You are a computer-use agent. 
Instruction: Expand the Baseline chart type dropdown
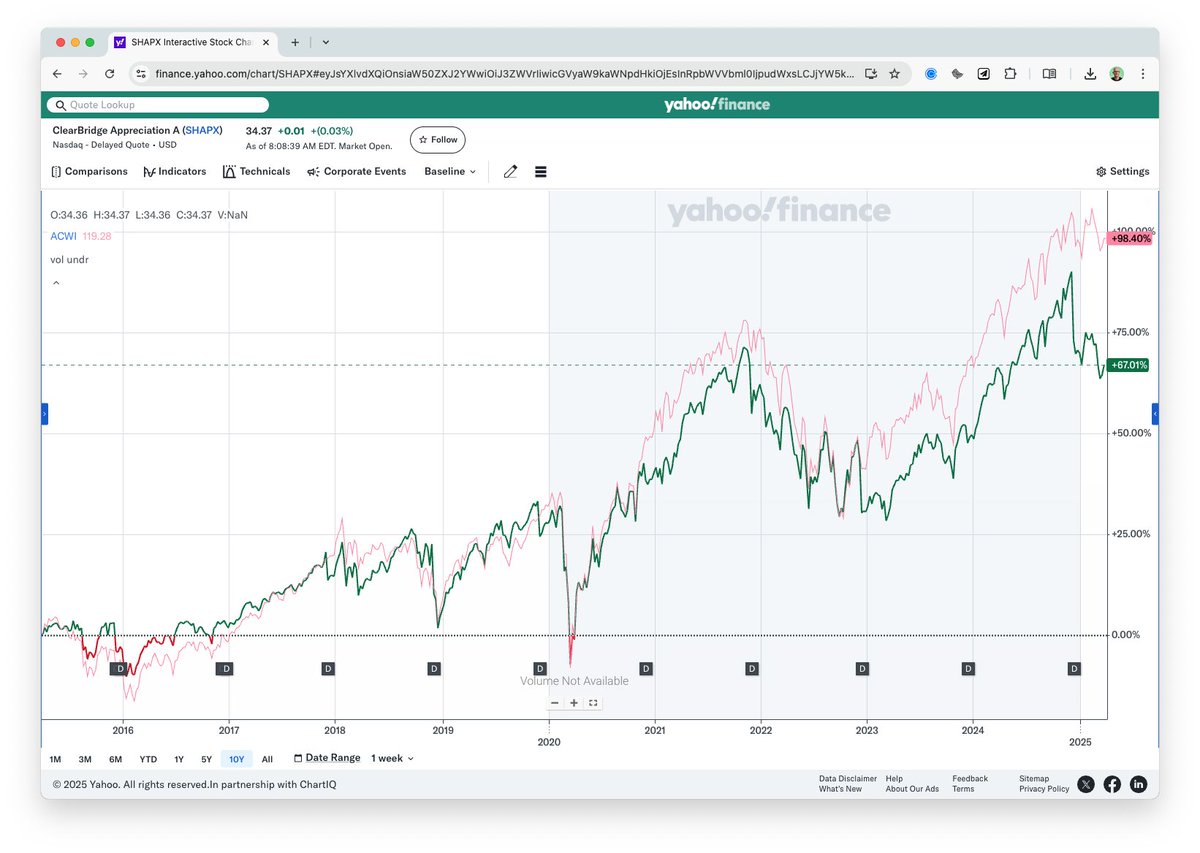[x=450, y=172]
